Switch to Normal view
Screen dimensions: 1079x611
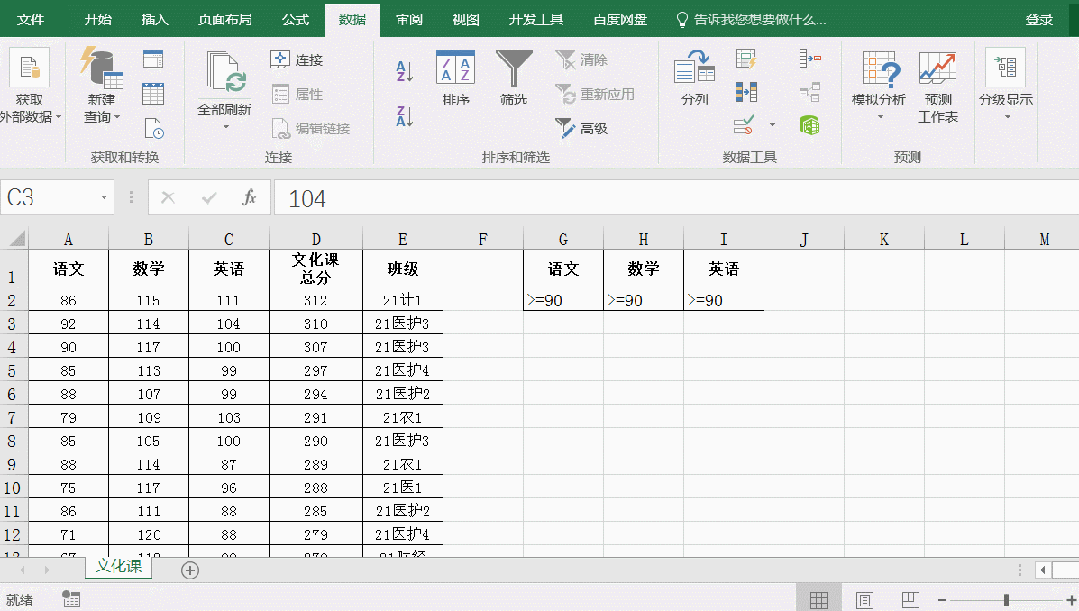pyautogui.click(x=819, y=600)
